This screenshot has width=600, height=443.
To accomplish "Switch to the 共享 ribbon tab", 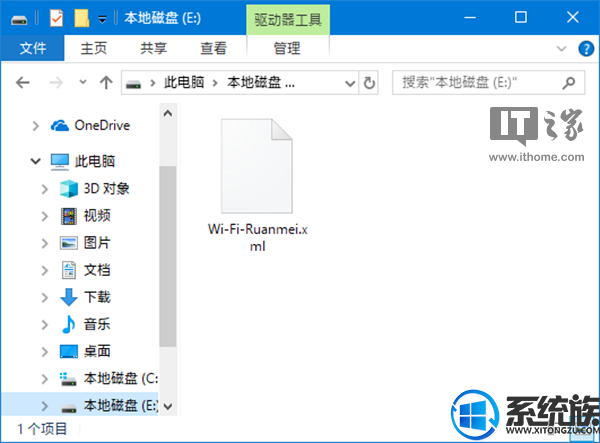I will pyautogui.click(x=153, y=48).
